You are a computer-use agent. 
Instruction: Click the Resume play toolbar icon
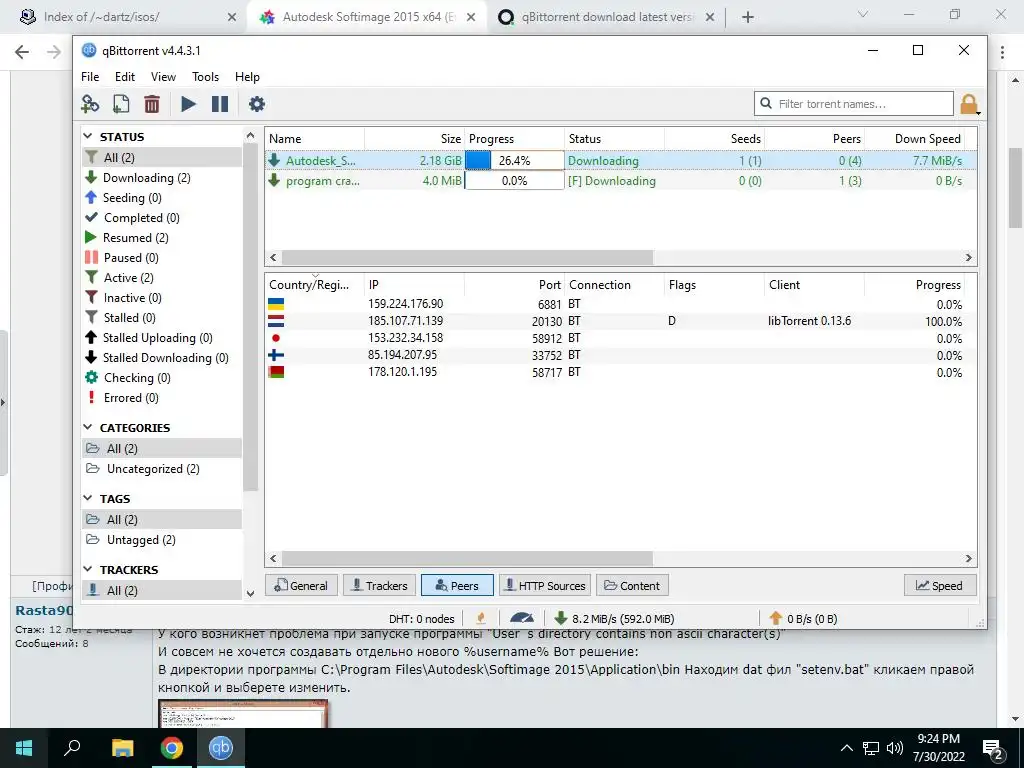(188, 104)
